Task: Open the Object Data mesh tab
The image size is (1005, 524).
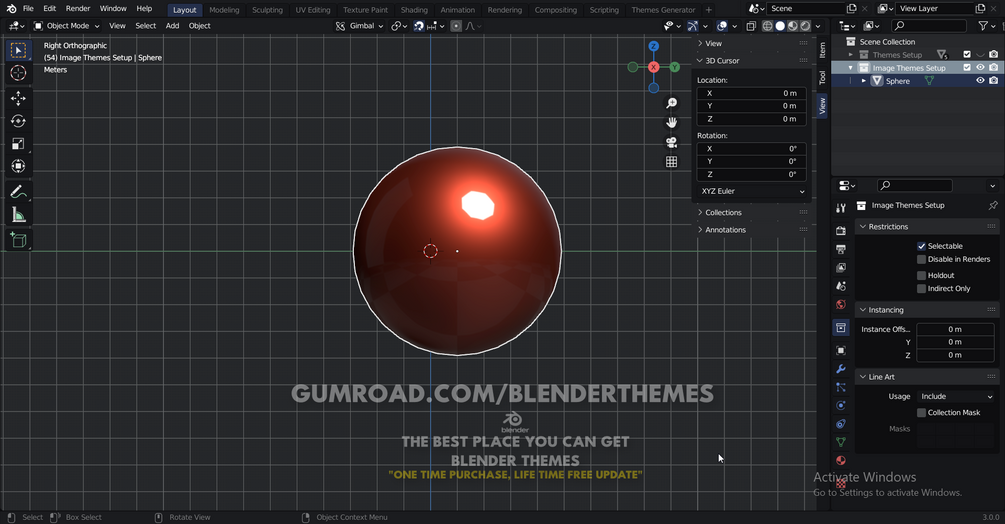Action: click(841, 442)
